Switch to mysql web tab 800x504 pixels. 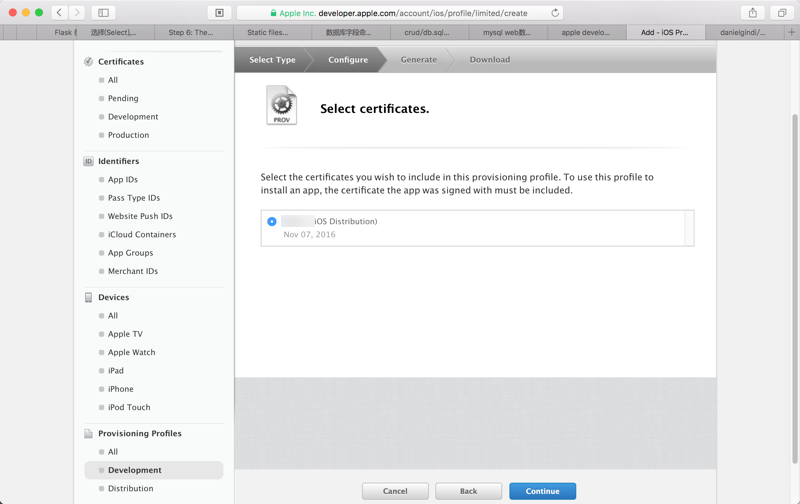(x=507, y=32)
